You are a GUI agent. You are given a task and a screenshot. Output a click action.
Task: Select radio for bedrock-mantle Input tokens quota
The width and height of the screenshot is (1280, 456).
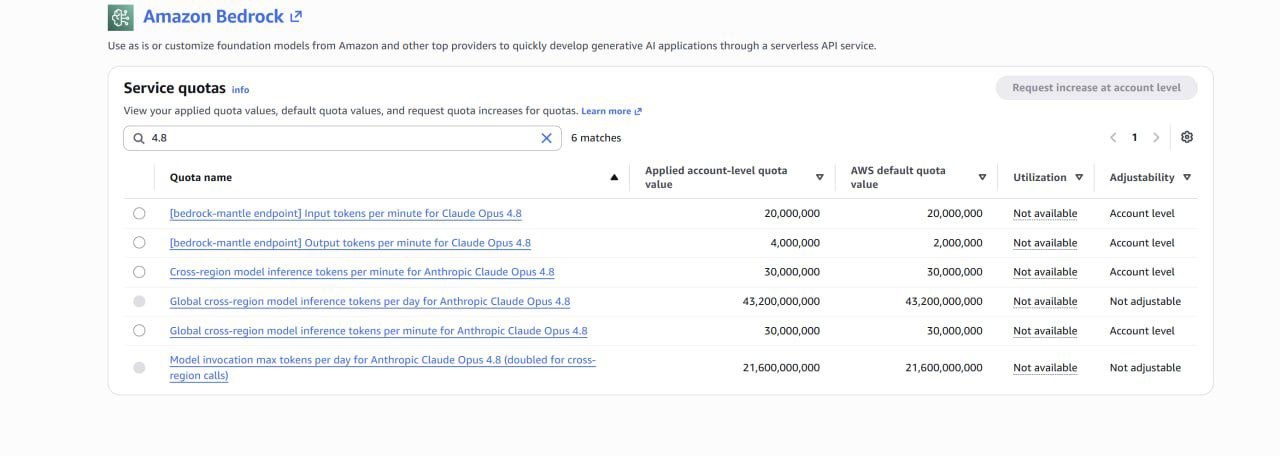[x=139, y=213]
